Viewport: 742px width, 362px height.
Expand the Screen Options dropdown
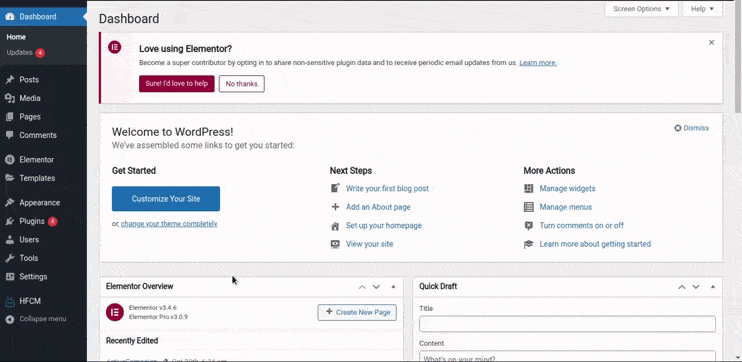tap(641, 9)
